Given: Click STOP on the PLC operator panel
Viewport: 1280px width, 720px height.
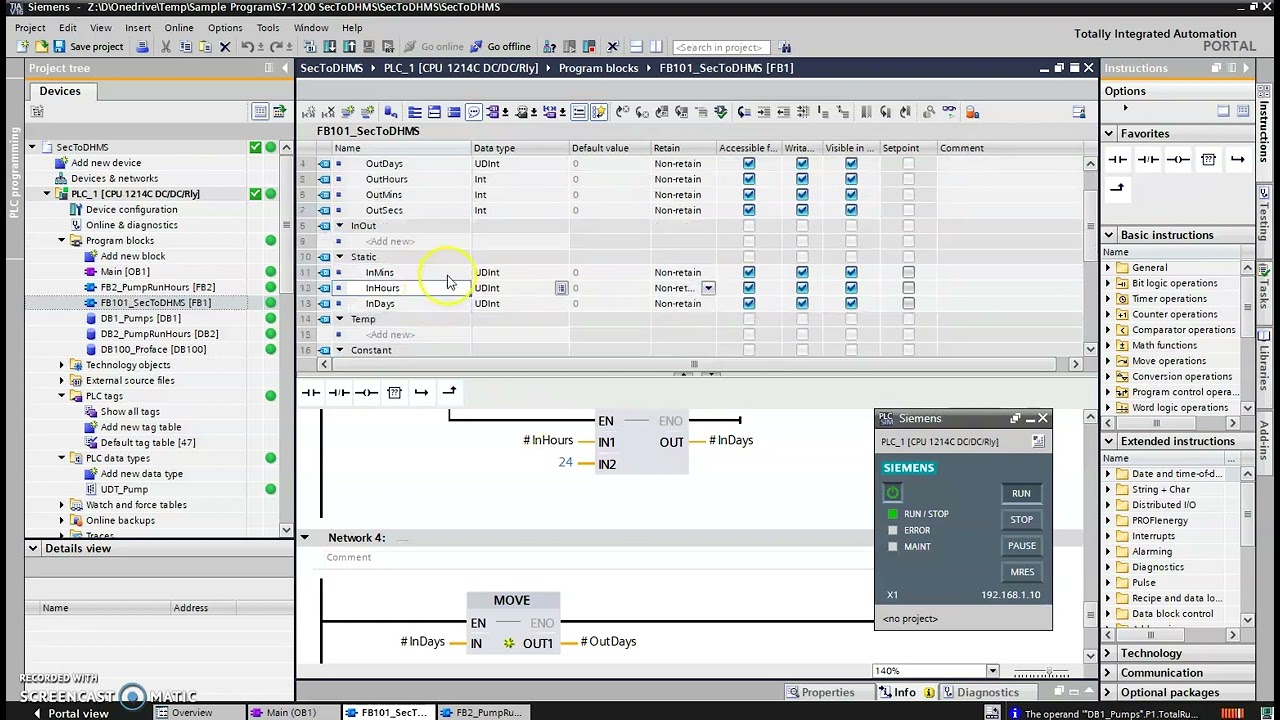Looking at the screenshot, I should (x=1021, y=519).
